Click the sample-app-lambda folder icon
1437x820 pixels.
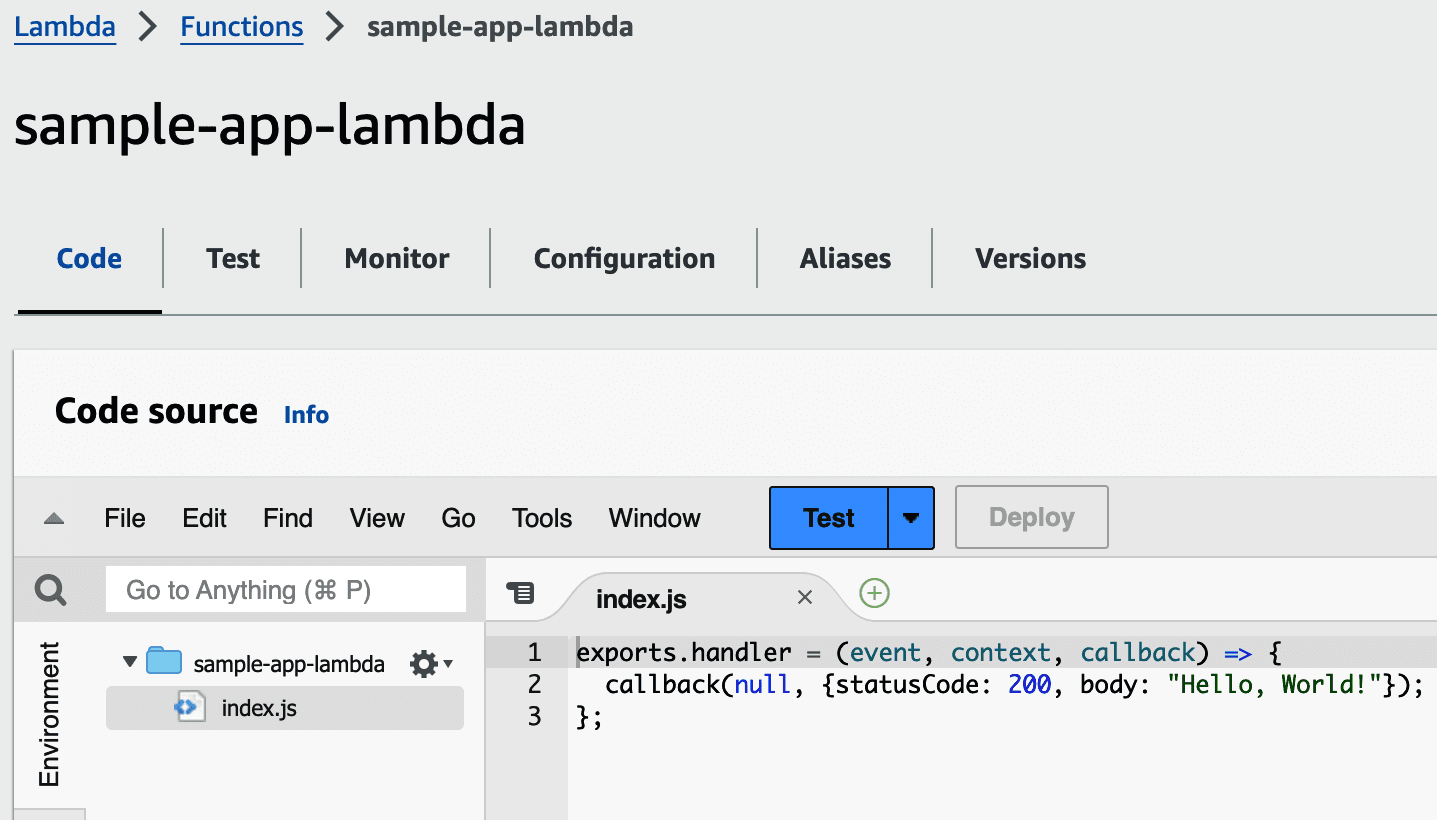point(164,661)
